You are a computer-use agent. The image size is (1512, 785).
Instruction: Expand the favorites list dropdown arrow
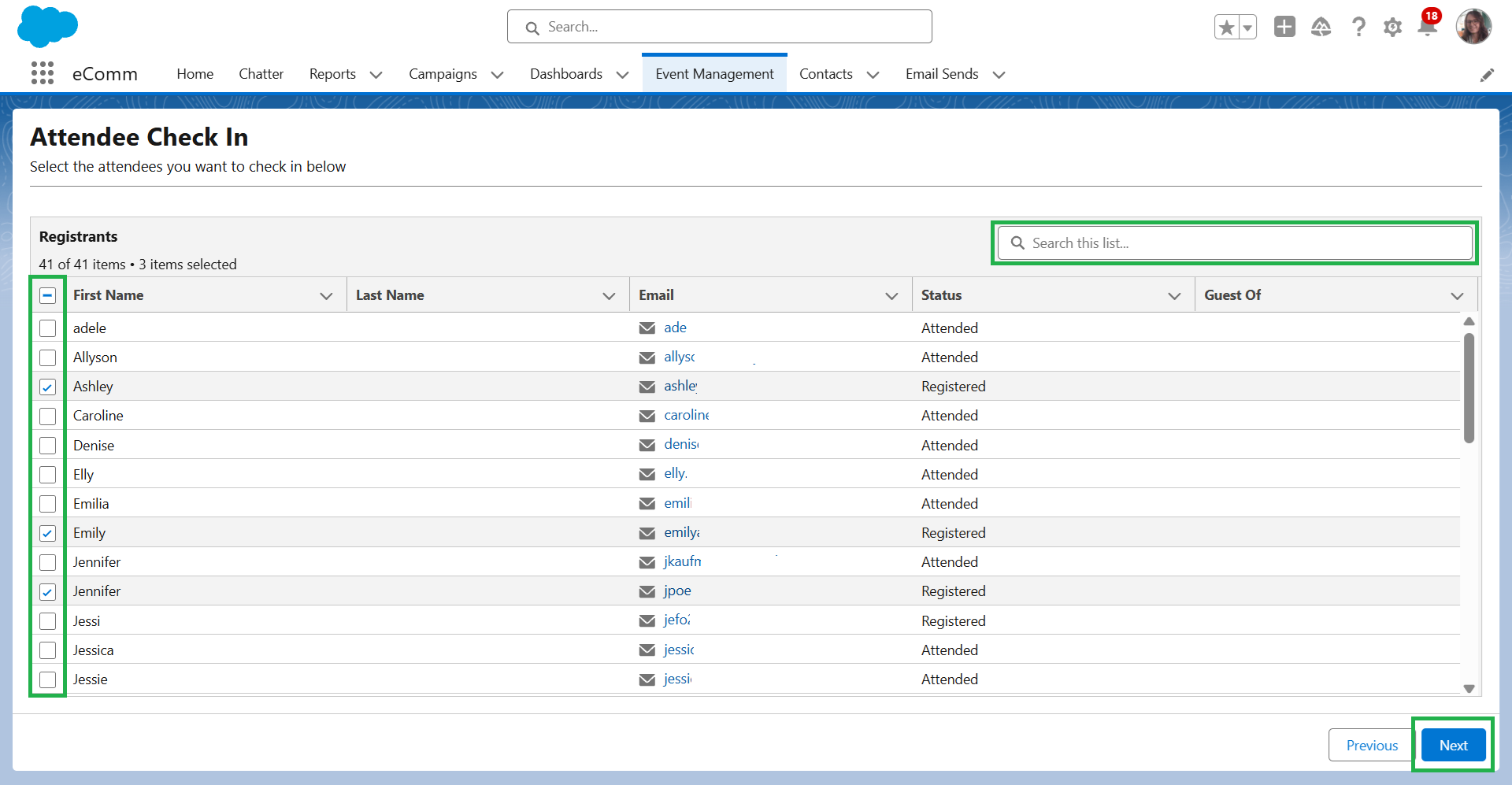(1247, 28)
